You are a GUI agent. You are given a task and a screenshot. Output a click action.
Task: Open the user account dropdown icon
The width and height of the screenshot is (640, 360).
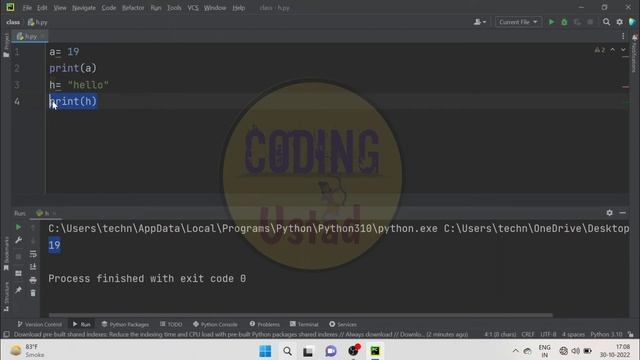click(x=480, y=22)
